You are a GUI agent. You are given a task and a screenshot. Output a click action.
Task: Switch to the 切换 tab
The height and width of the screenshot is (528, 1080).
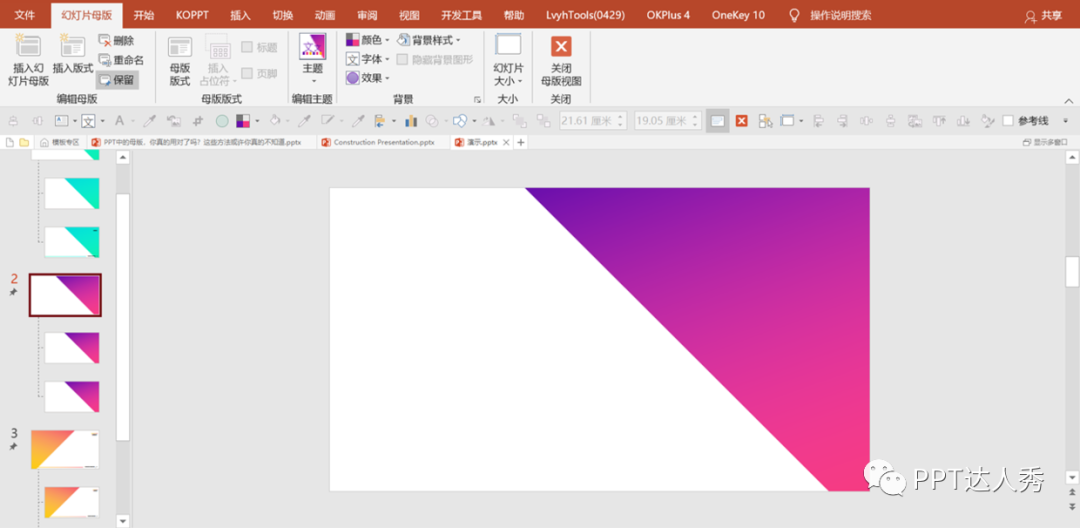coord(282,15)
